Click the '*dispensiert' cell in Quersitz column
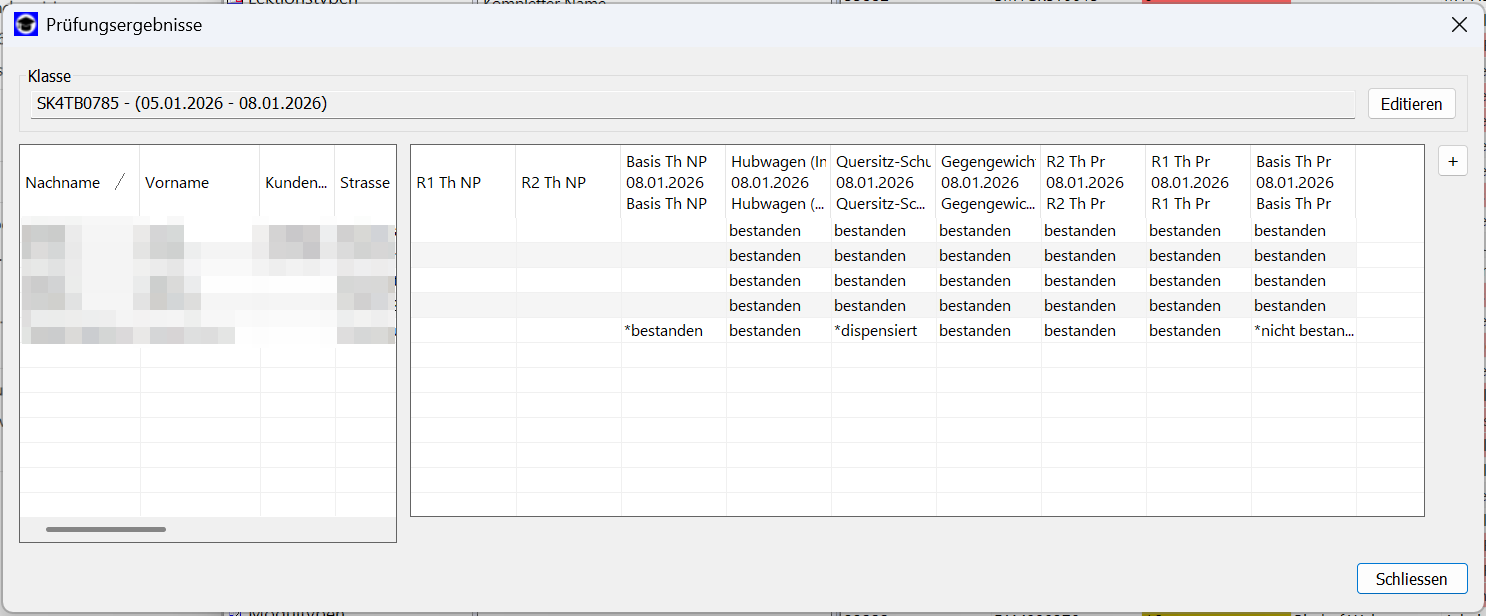The width and height of the screenshot is (1486, 616). tap(883, 330)
